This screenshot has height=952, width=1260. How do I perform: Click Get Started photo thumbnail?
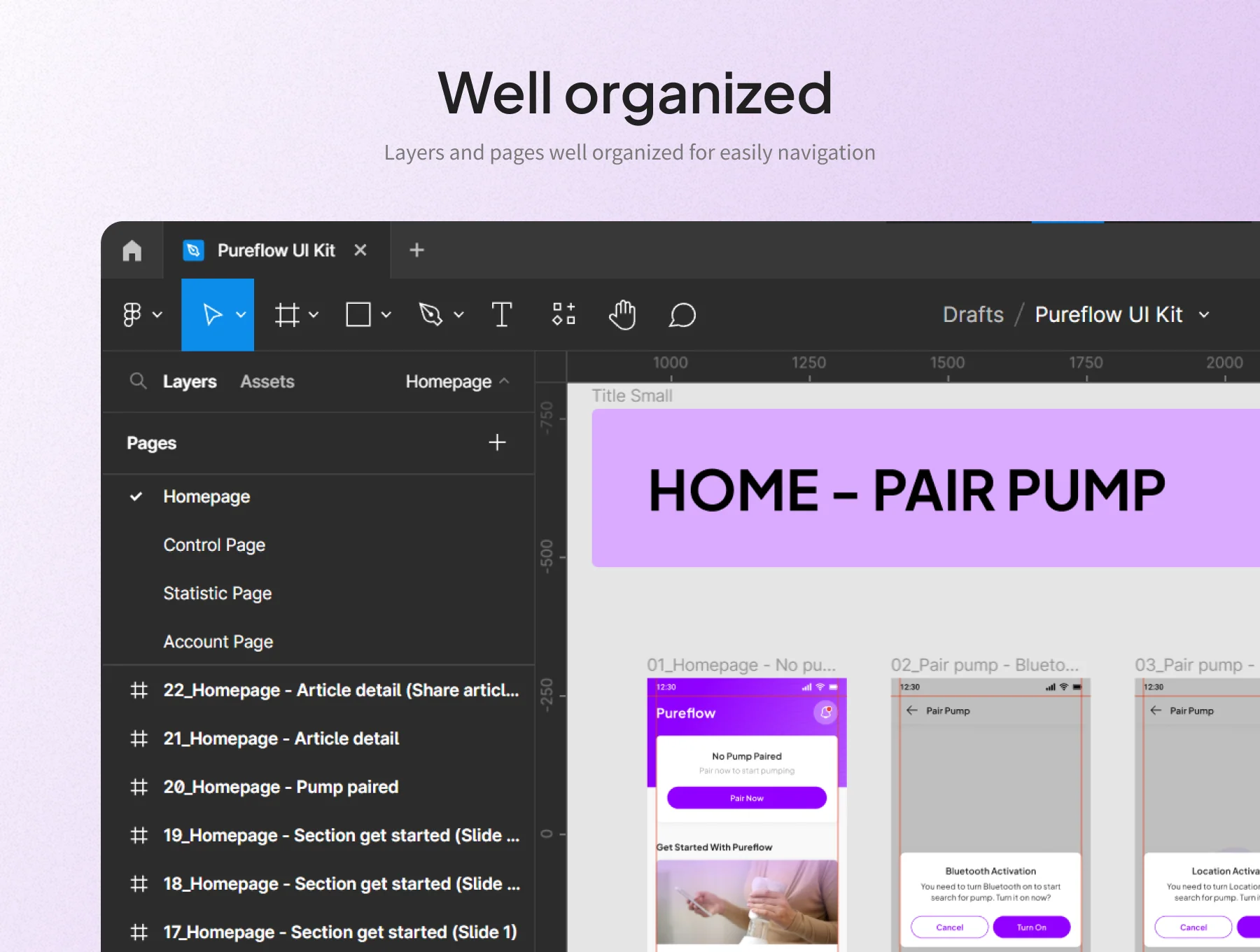pyautogui.click(x=747, y=902)
